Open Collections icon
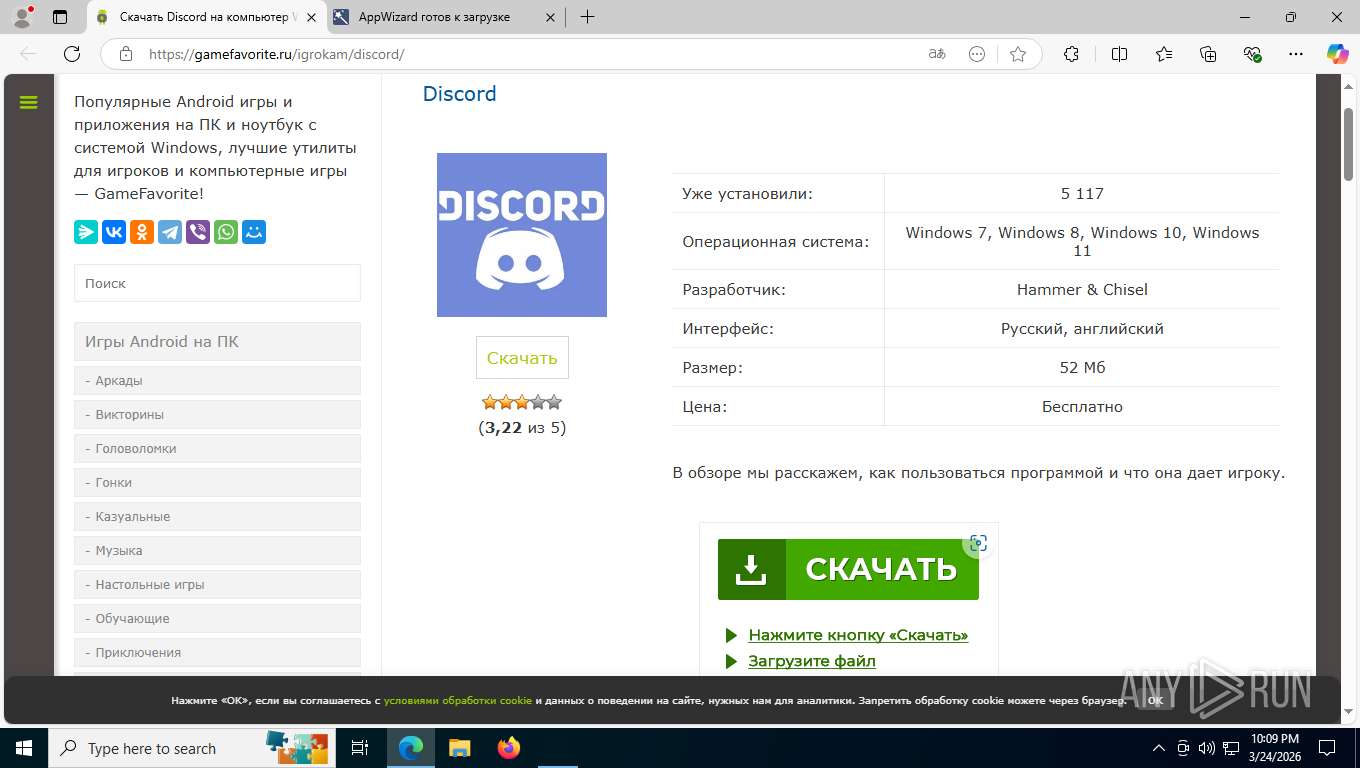 click(x=1208, y=54)
